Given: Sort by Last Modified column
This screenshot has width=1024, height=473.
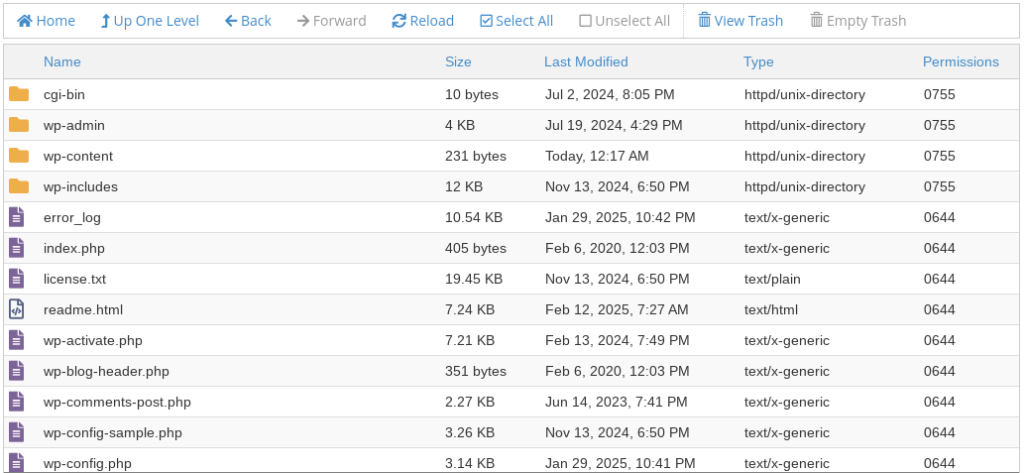Looking at the screenshot, I should click(x=586, y=61).
